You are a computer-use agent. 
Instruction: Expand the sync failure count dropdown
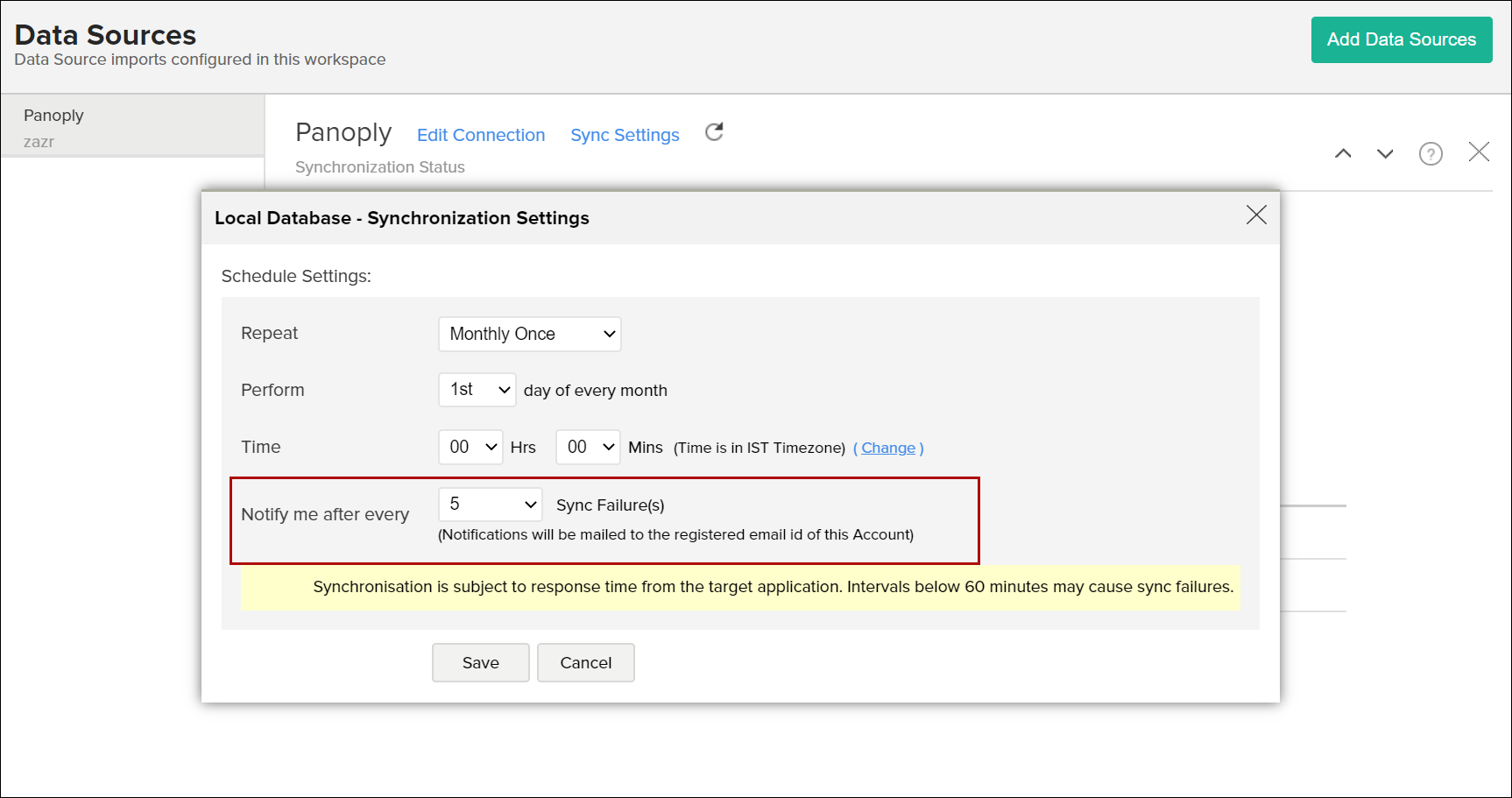point(490,505)
